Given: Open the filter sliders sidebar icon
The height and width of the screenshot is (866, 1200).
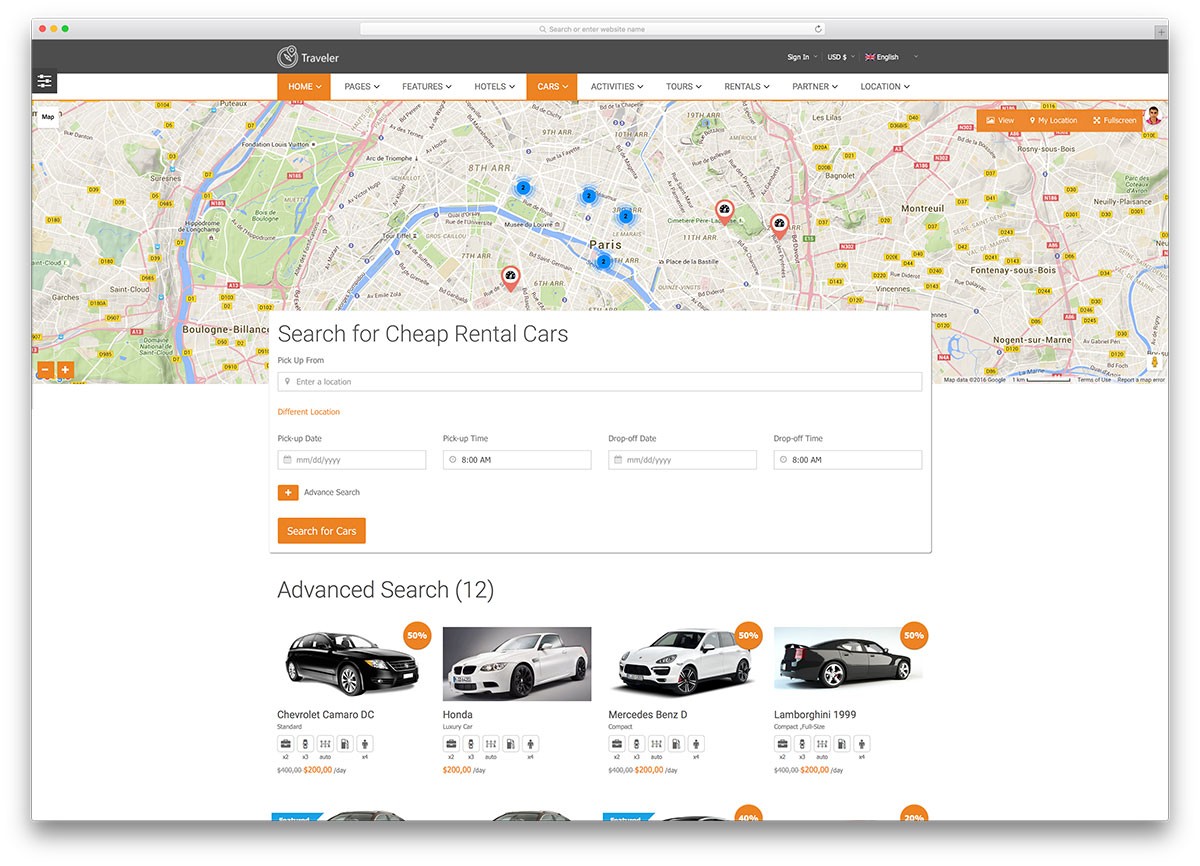Looking at the screenshot, I should click(44, 82).
